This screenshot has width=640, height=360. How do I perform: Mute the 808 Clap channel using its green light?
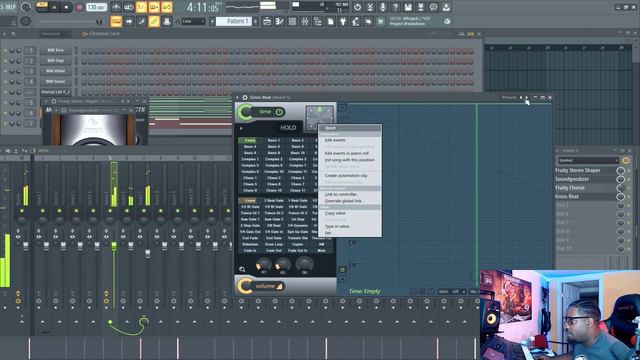(5, 60)
